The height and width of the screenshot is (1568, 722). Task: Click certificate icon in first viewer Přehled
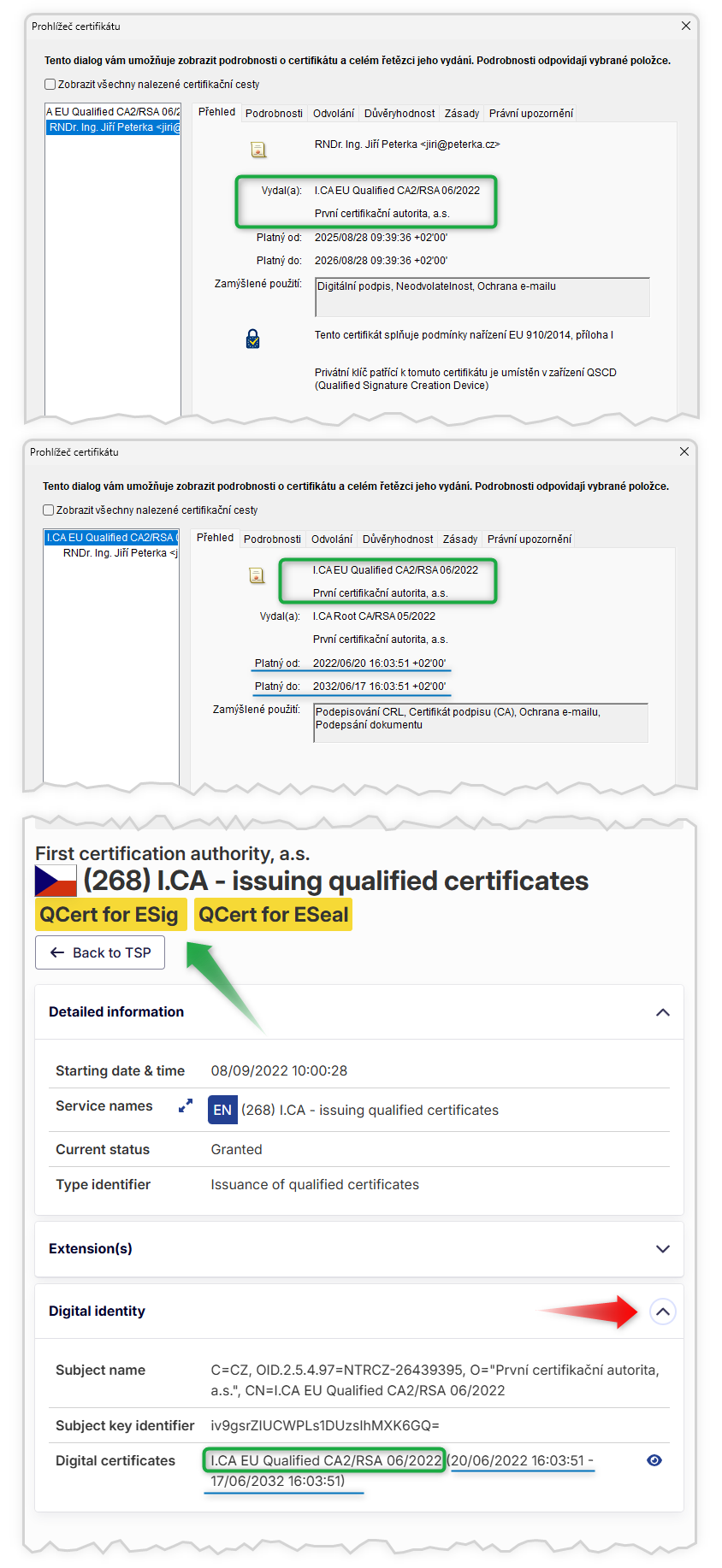tap(257, 150)
